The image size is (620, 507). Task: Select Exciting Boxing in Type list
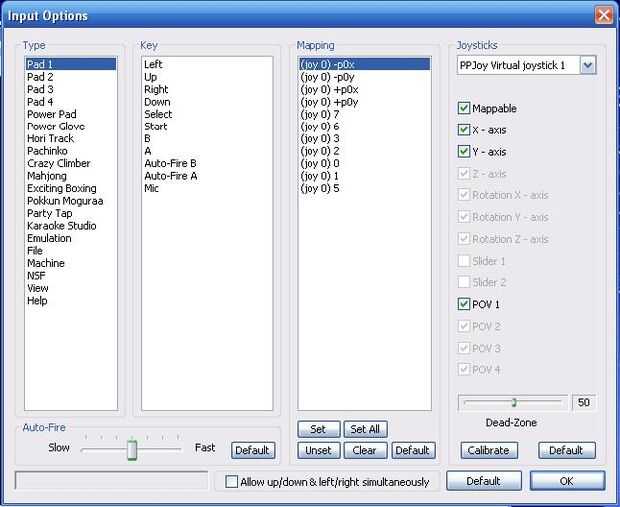coord(71,188)
